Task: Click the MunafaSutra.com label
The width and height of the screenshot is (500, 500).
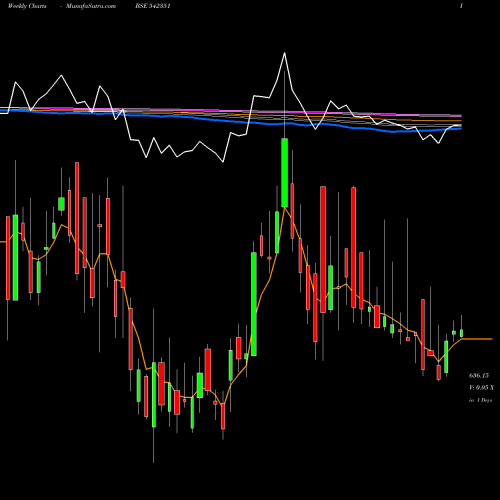Action: [x=91, y=6]
